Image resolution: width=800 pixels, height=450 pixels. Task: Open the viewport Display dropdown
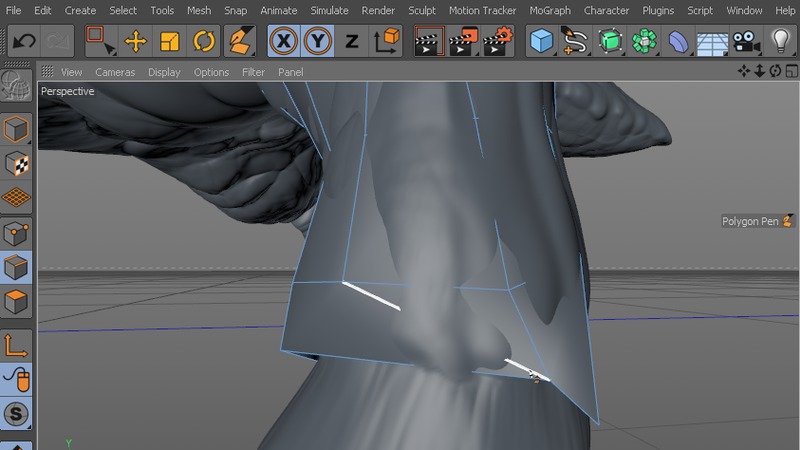pyautogui.click(x=164, y=72)
